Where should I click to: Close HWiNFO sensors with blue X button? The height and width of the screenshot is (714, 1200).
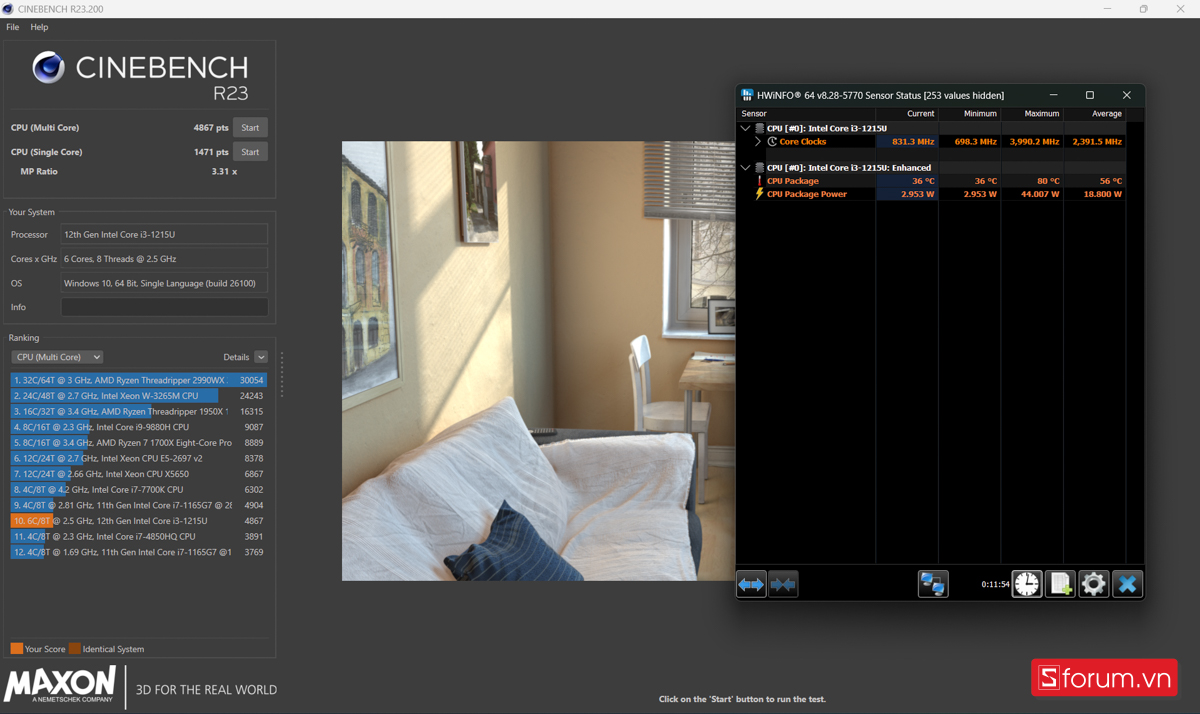coord(1127,584)
